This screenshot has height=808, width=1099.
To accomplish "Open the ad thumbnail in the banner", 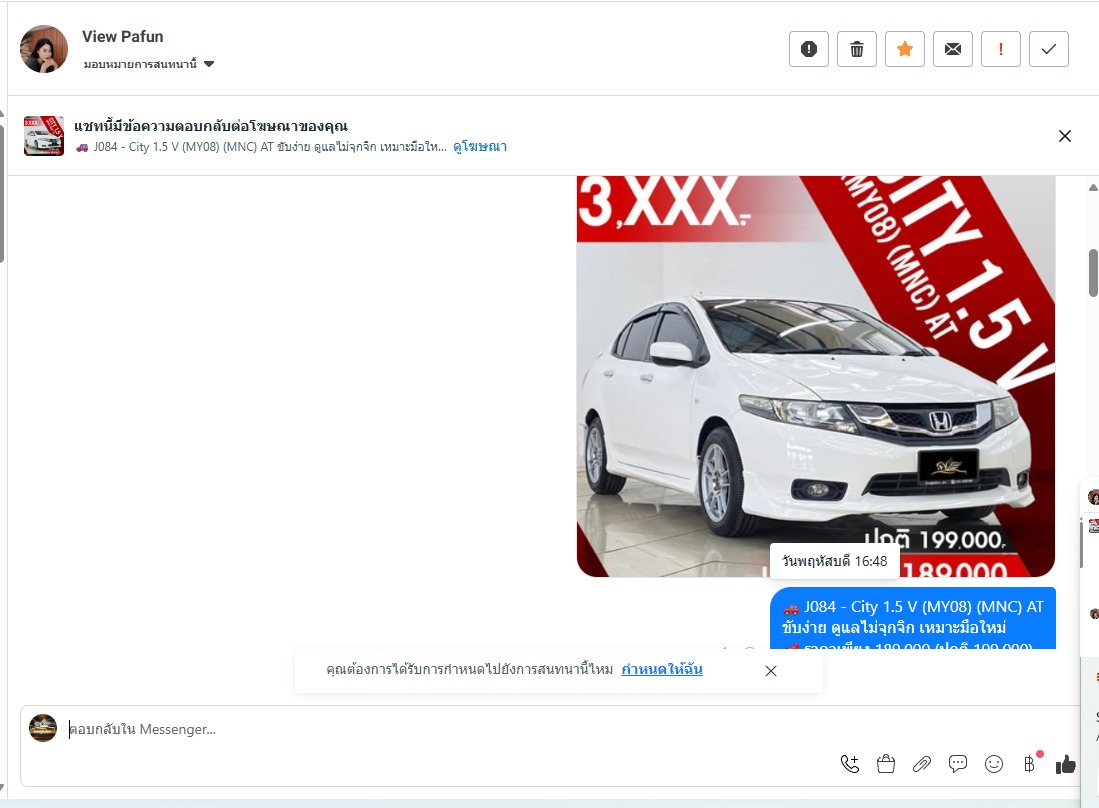I will [43, 136].
